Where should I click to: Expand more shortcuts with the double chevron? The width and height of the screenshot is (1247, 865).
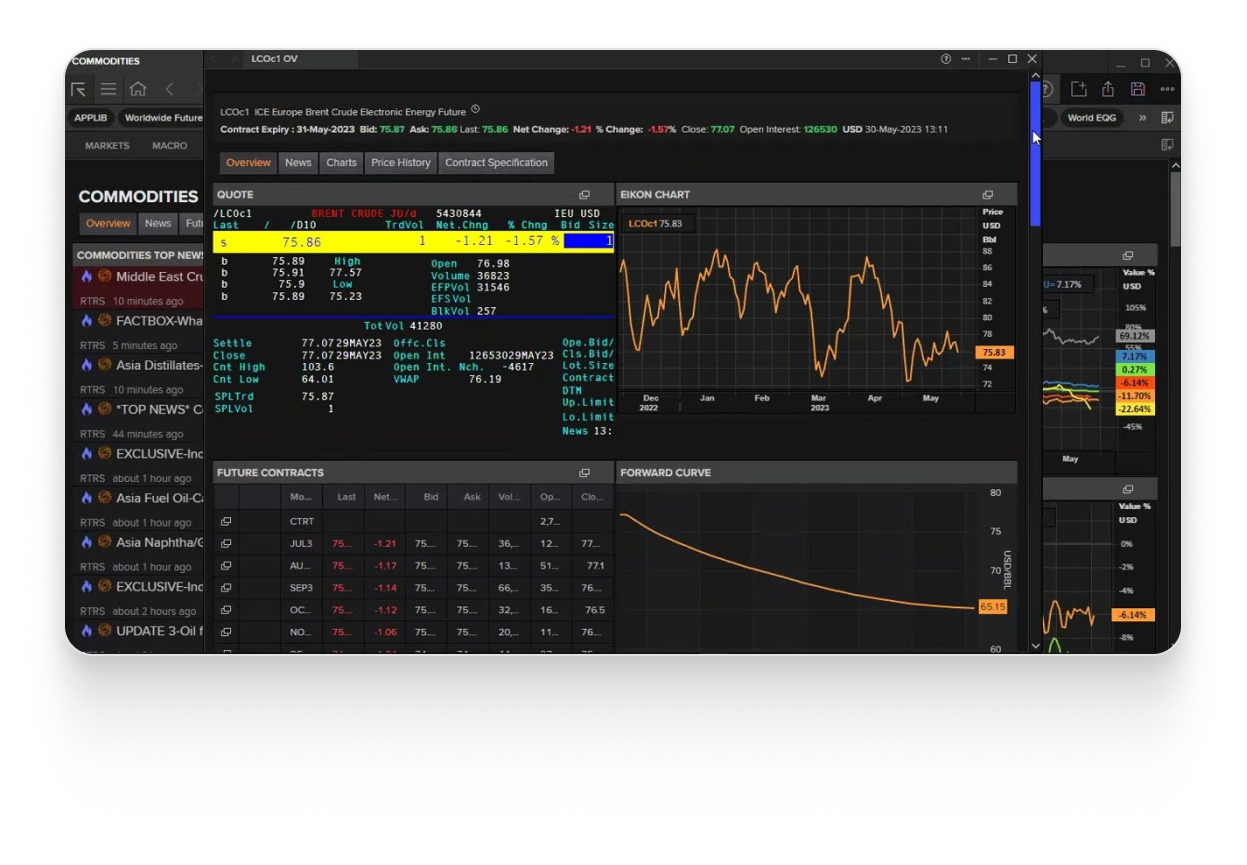[1142, 118]
